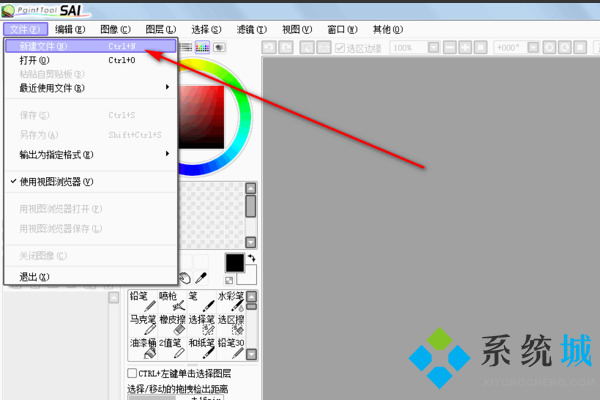This screenshot has height=400, width=600.
Task: Enable CTRL+左键单击选择图层 checkbox
Action: click(x=132, y=373)
